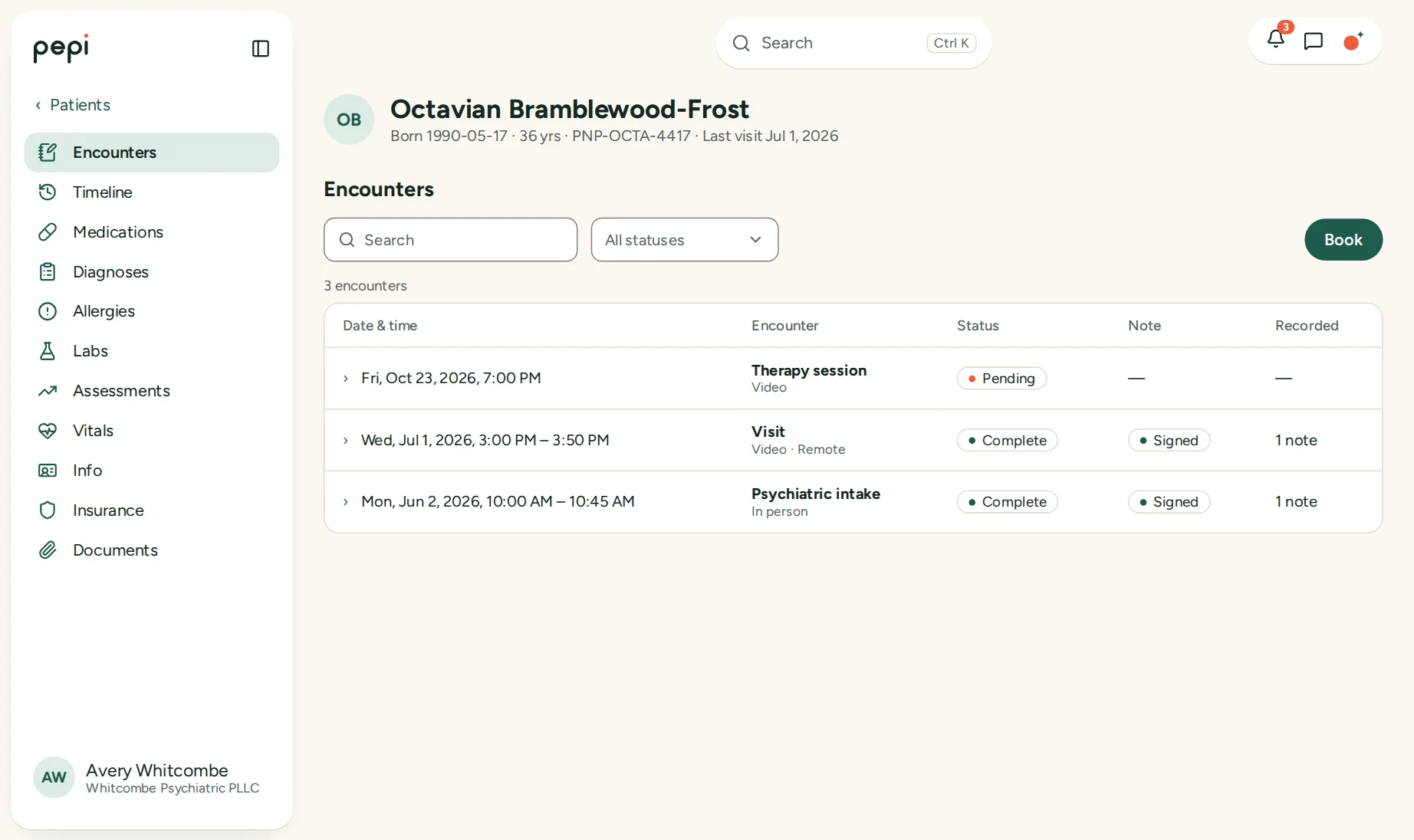Open the messages chat icon
The width and height of the screenshot is (1414, 840).
(1314, 41)
